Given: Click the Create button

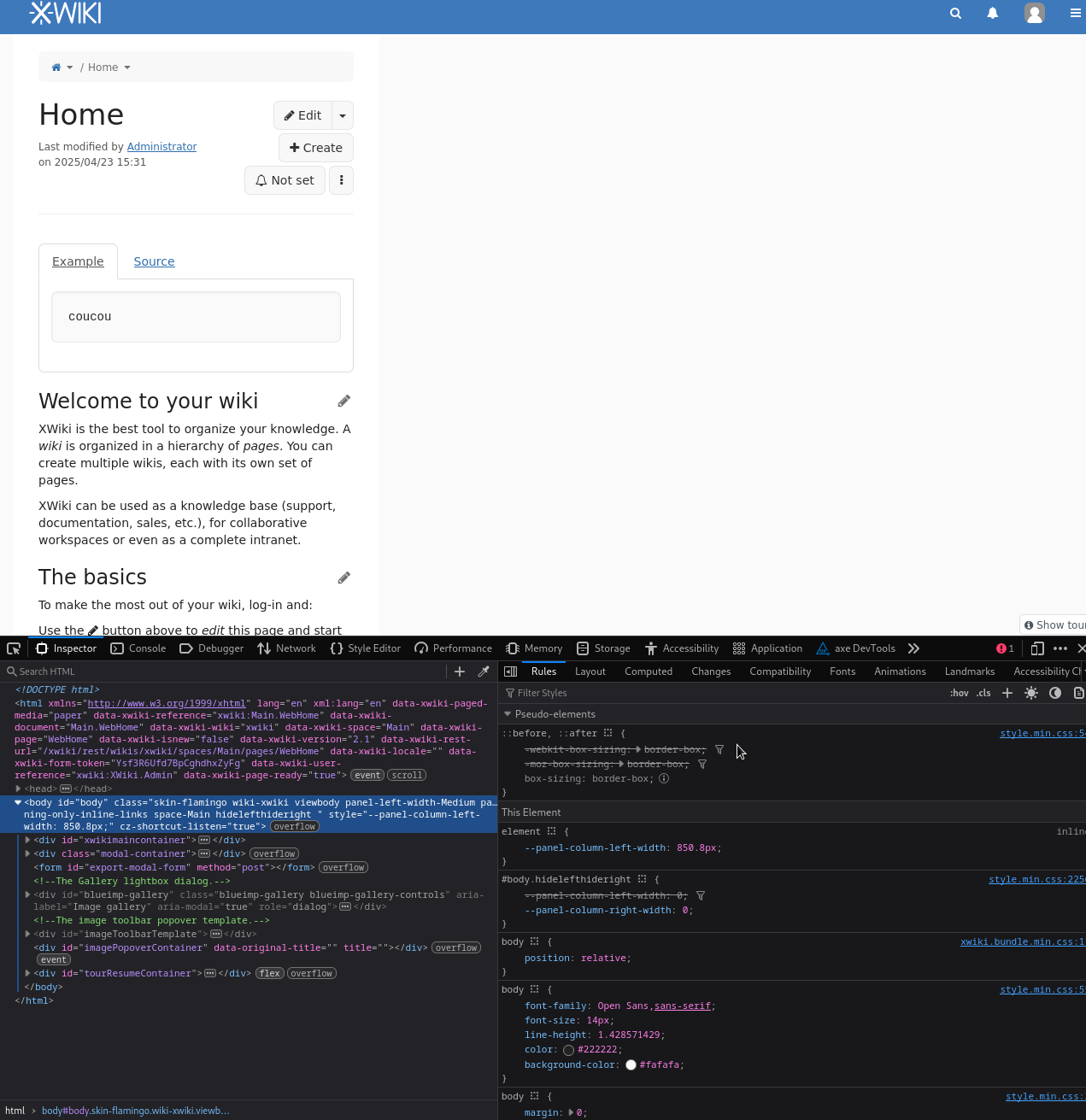Looking at the screenshot, I should point(316,148).
